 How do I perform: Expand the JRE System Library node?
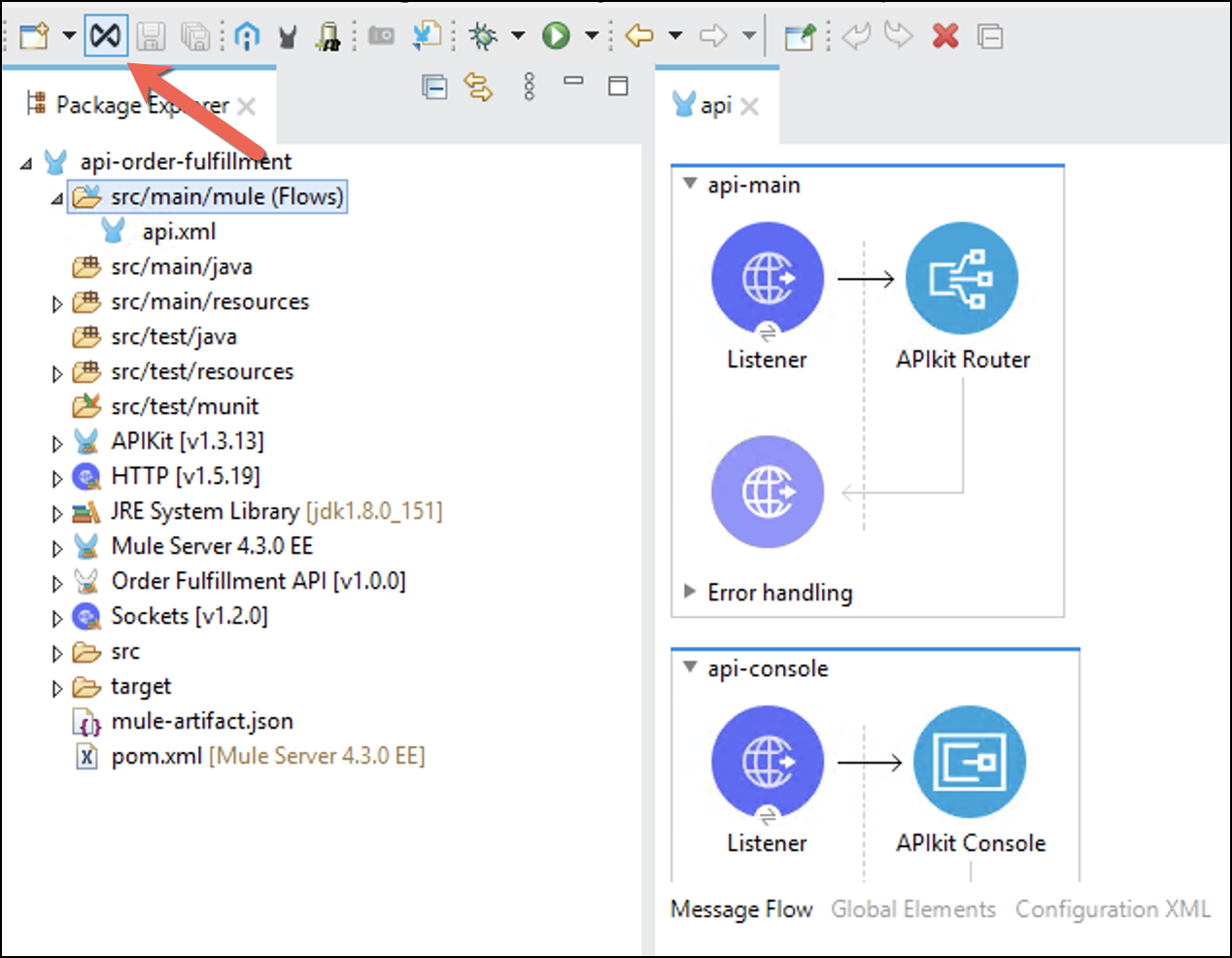(57, 514)
